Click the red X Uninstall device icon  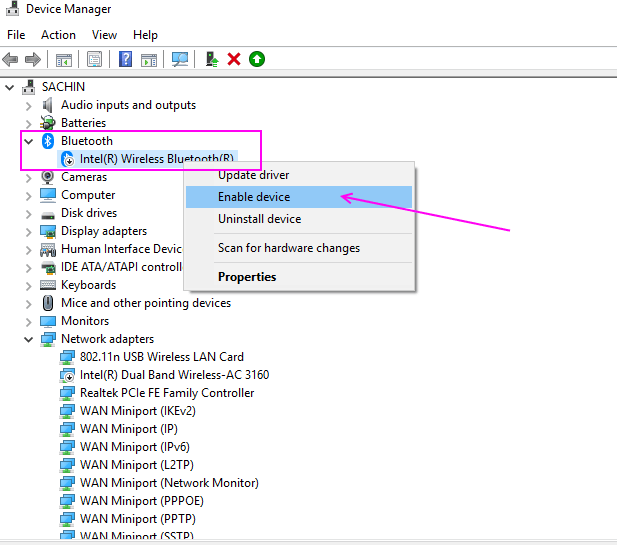234,59
